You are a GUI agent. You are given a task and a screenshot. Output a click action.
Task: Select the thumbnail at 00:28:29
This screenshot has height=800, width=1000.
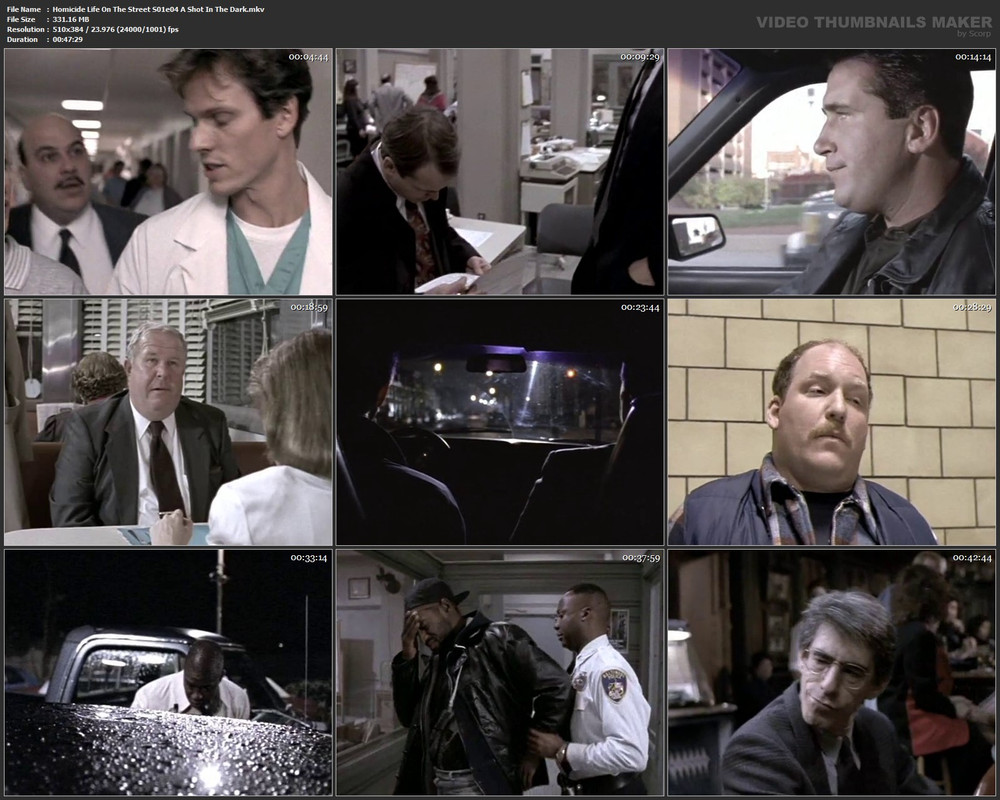click(832, 422)
